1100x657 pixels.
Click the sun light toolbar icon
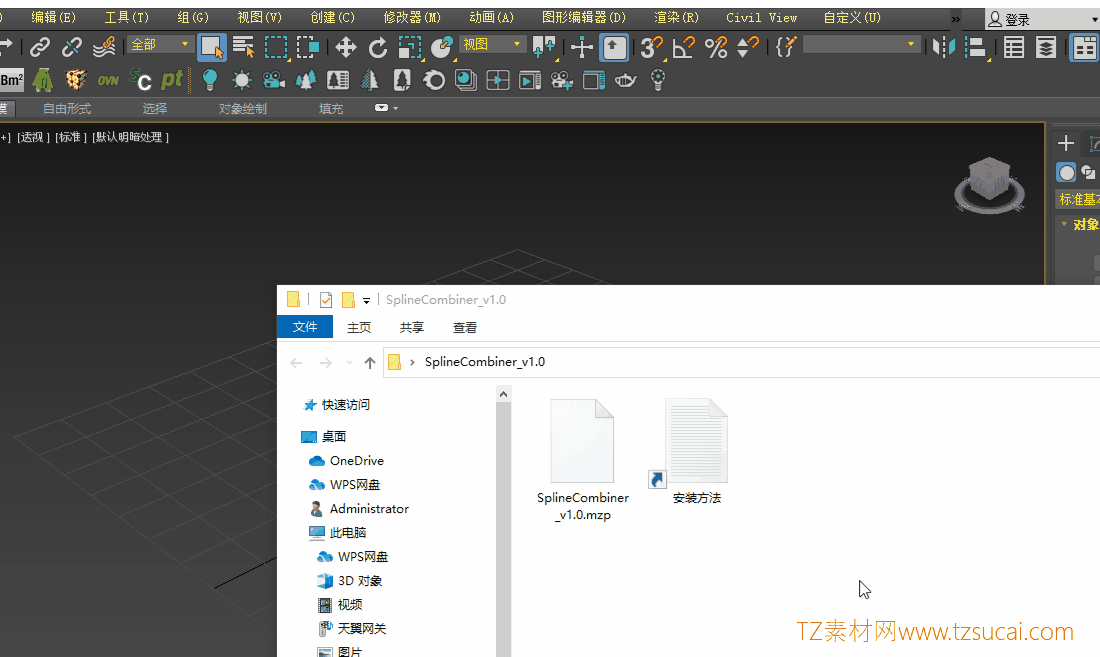point(242,80)
